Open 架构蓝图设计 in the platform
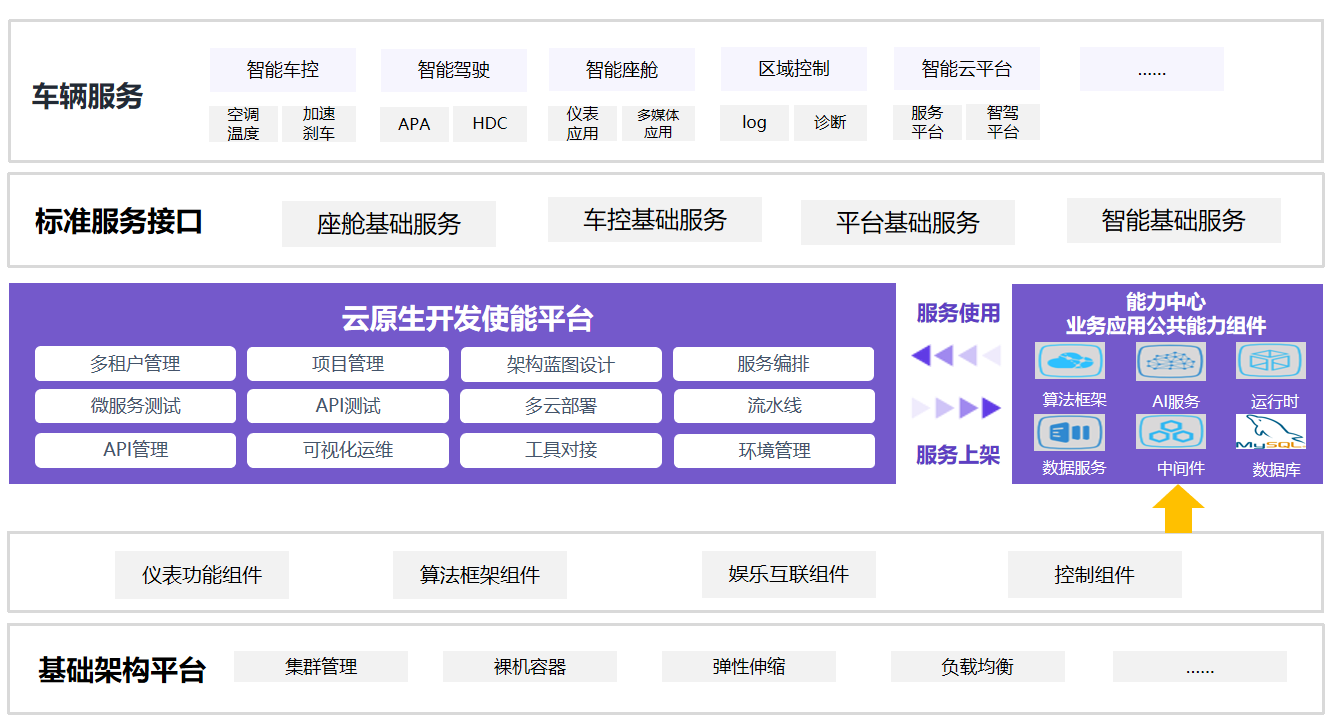 pos(560,365)
